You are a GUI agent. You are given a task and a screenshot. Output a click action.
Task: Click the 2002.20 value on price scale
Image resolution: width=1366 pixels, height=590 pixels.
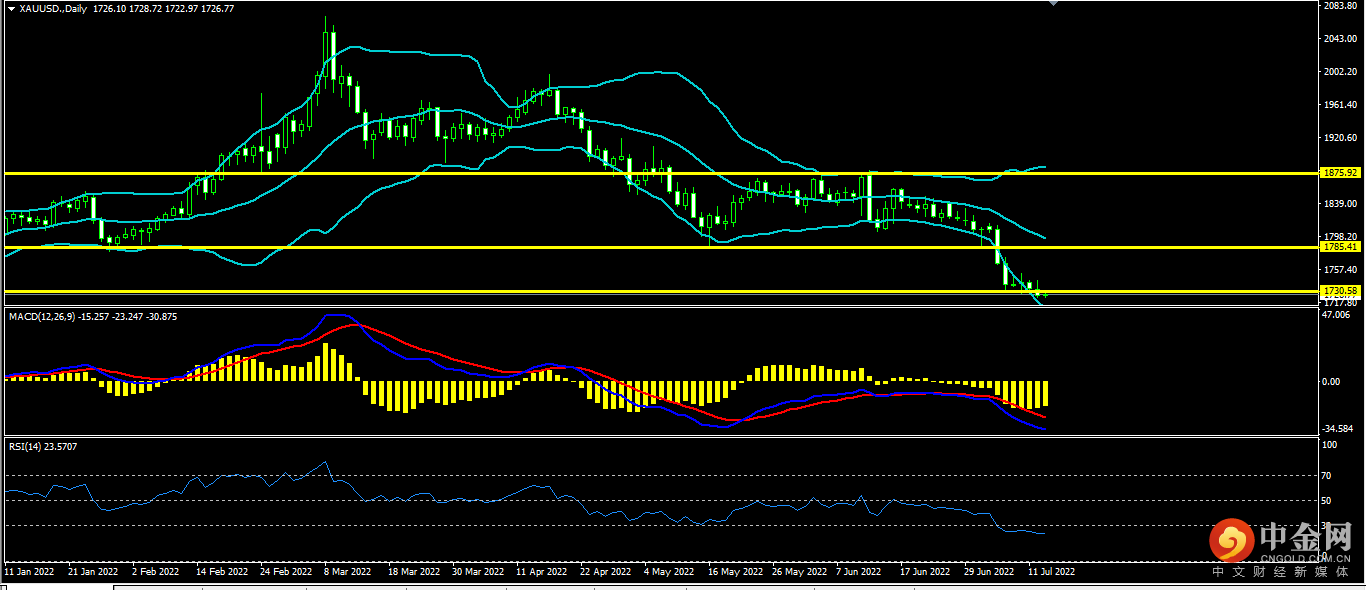pos(1338,72)
